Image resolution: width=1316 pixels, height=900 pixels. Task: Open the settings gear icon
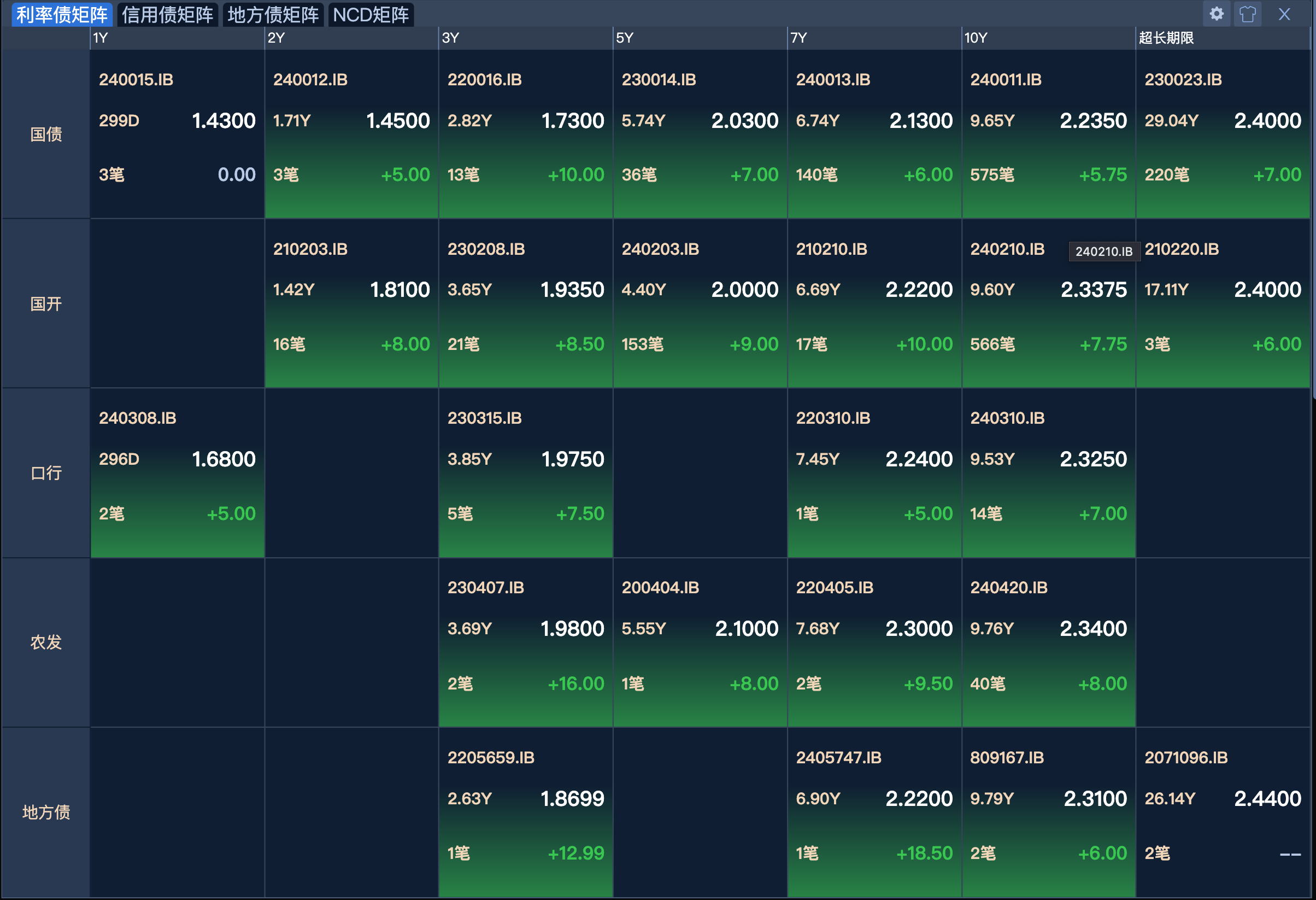pos(1216,14)
